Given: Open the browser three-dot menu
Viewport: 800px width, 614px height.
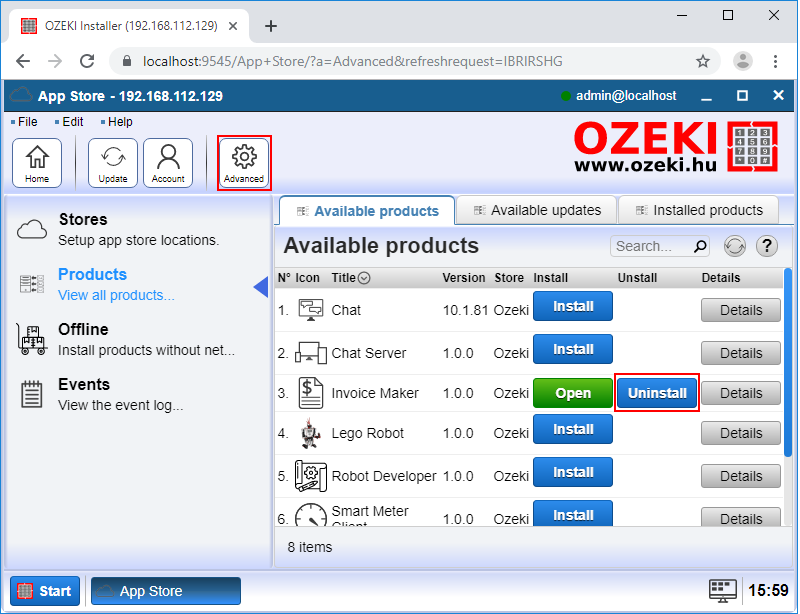Looking at the screenshot, I should click(x=775, y=61).
